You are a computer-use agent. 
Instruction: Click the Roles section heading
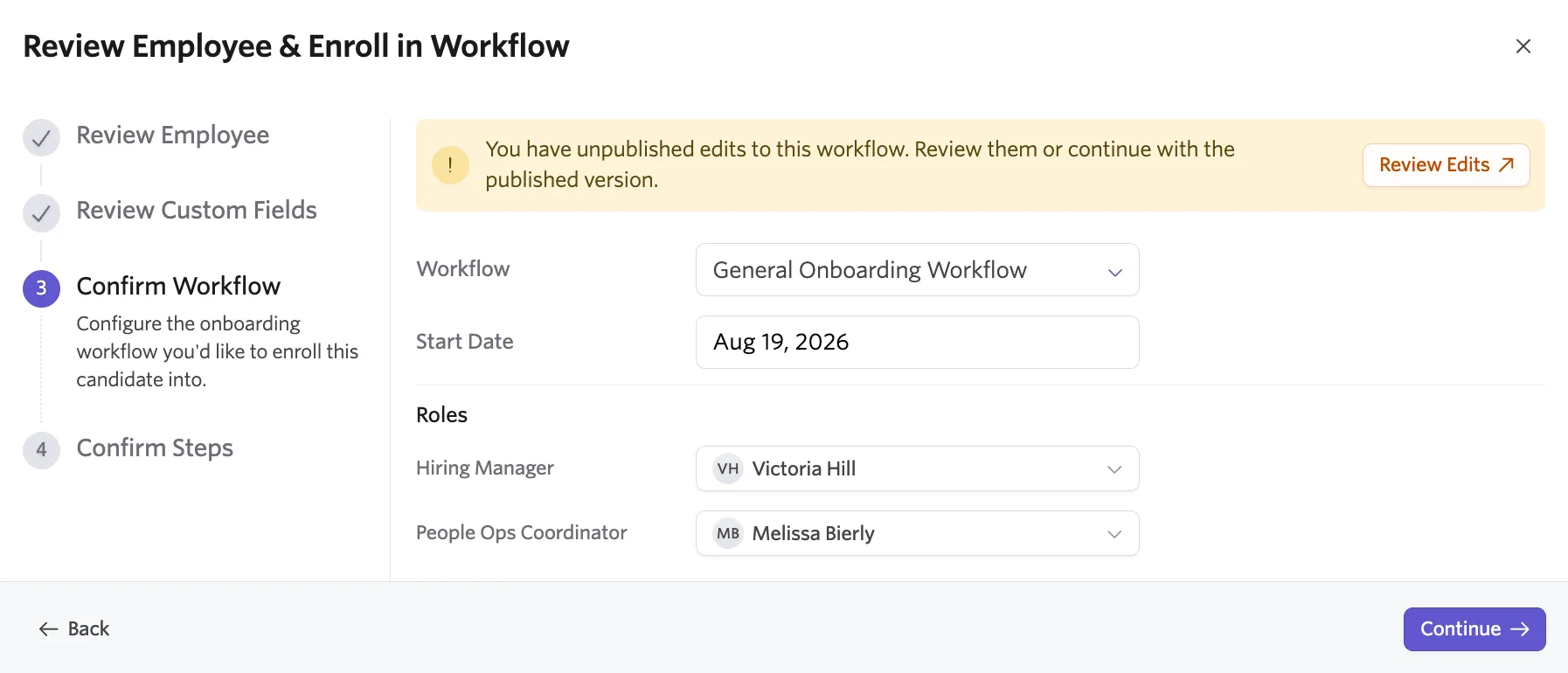pos(441,415)
